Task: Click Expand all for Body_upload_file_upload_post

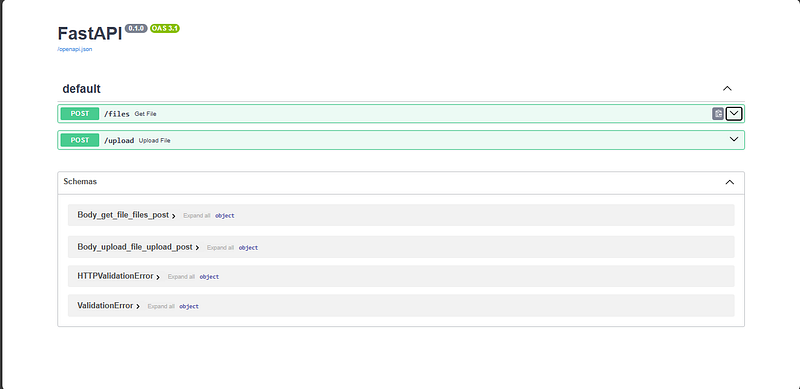Action: click(x=220, y=248)
